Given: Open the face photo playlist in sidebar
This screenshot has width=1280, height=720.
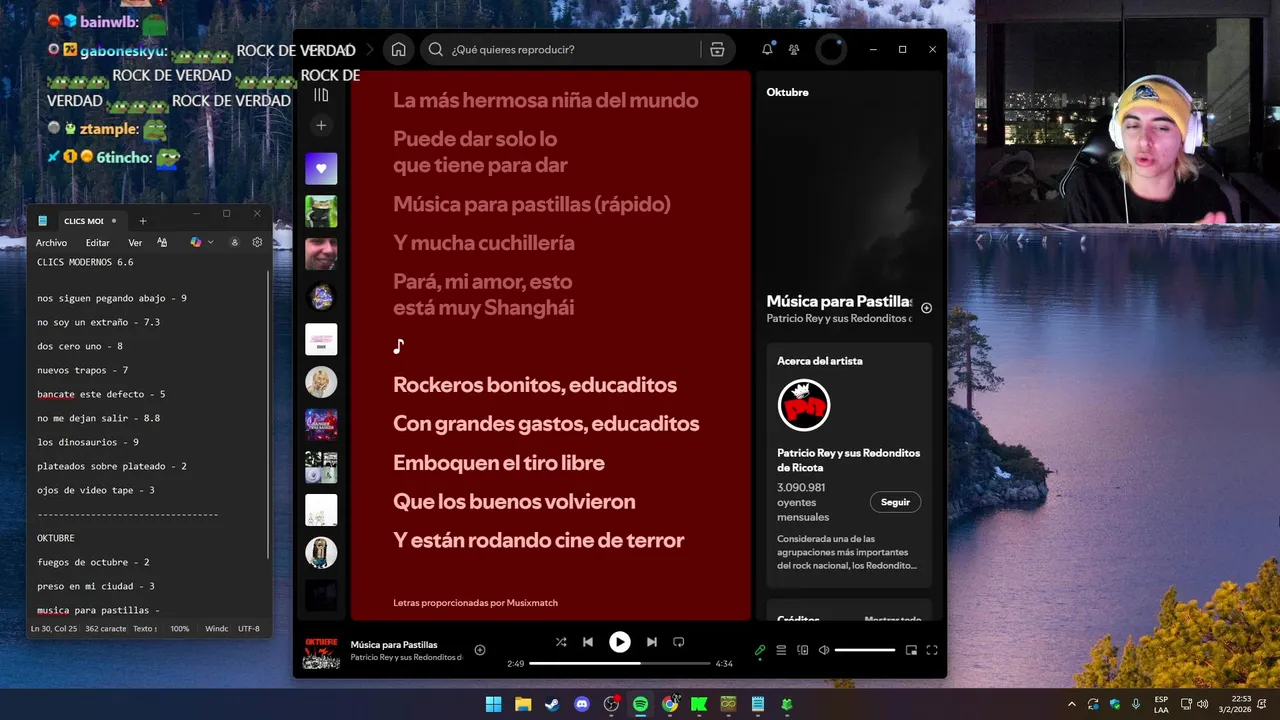Looking at the screenshot, I should click(321, 254).
